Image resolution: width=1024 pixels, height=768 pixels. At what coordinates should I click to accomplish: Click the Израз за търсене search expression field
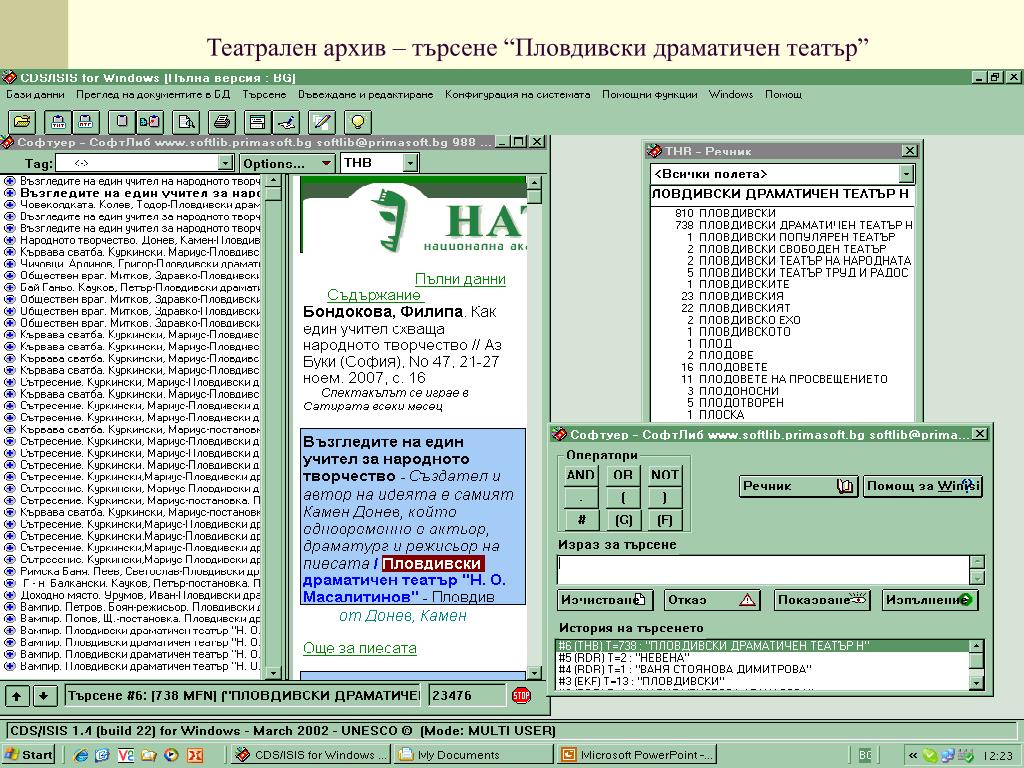click(x=763, y=570)
